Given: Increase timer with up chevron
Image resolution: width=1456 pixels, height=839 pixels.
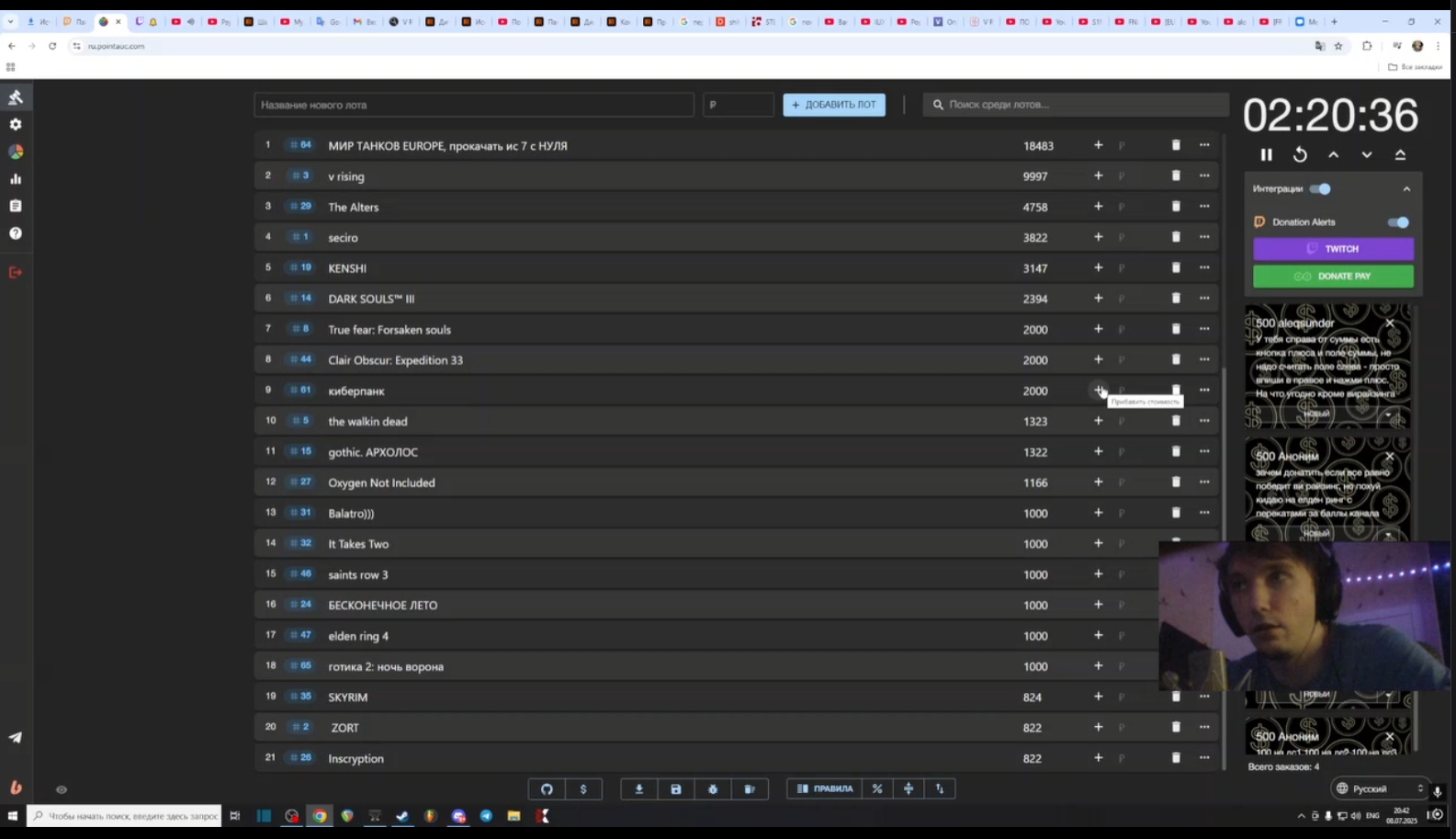Looking at the screenshot, I should (x=1333, y=154).
